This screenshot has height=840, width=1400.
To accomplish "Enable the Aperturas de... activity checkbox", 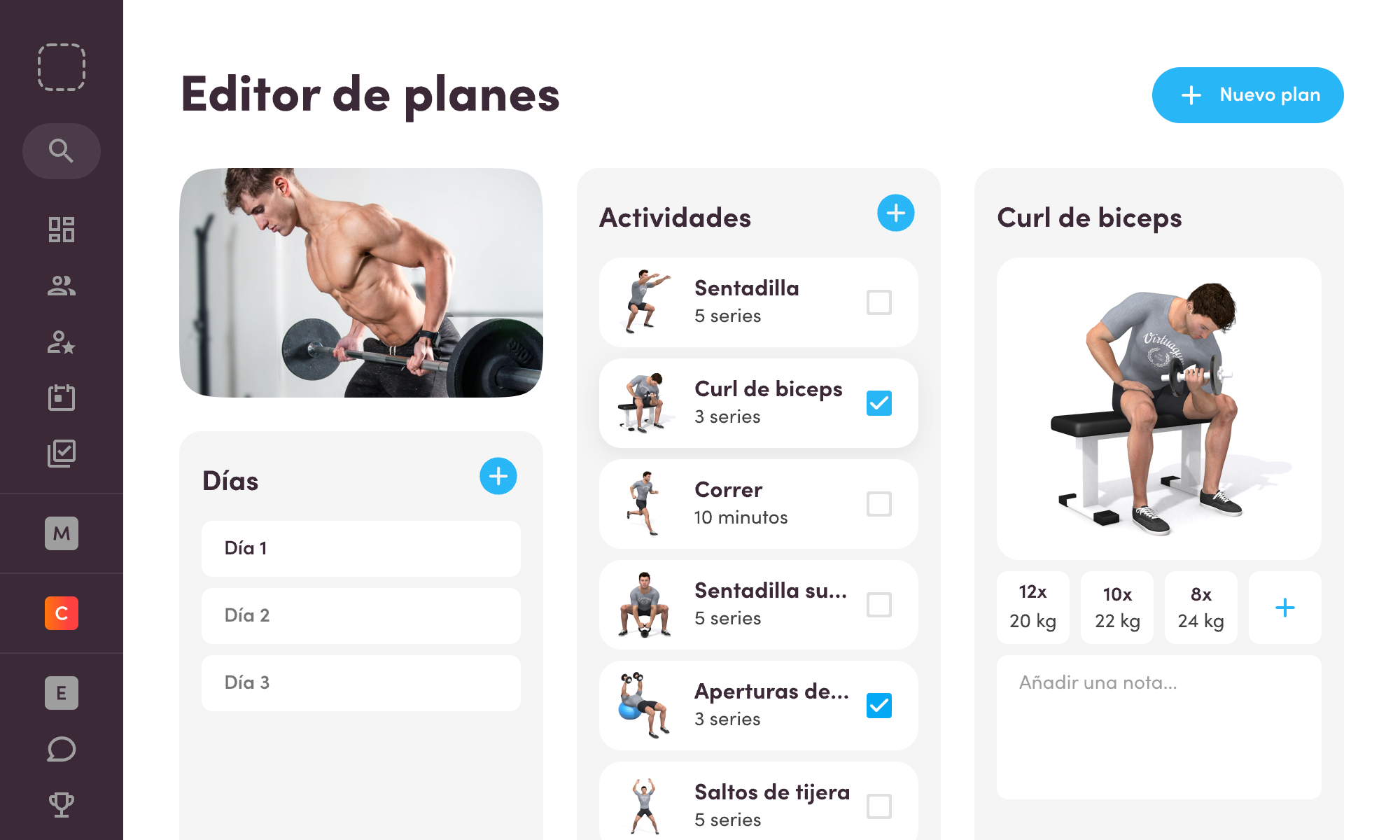I will click(878, 705).
